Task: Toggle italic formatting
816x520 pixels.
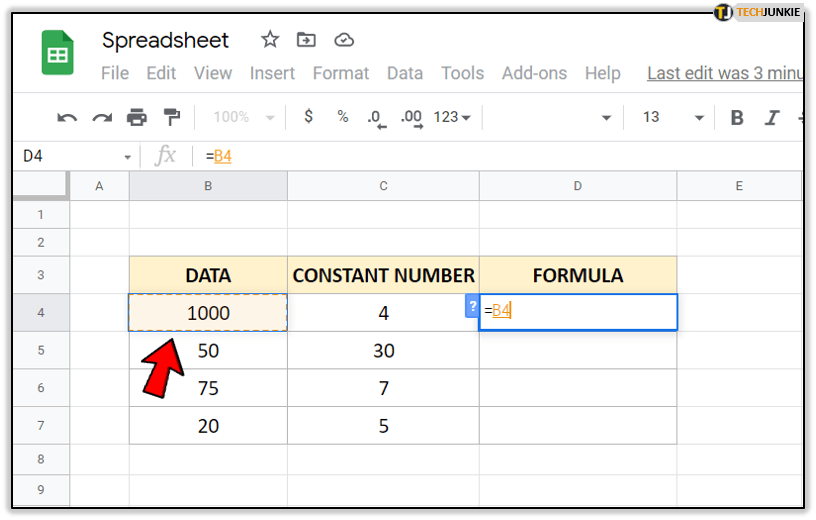Action: click(x=771, y=118)
